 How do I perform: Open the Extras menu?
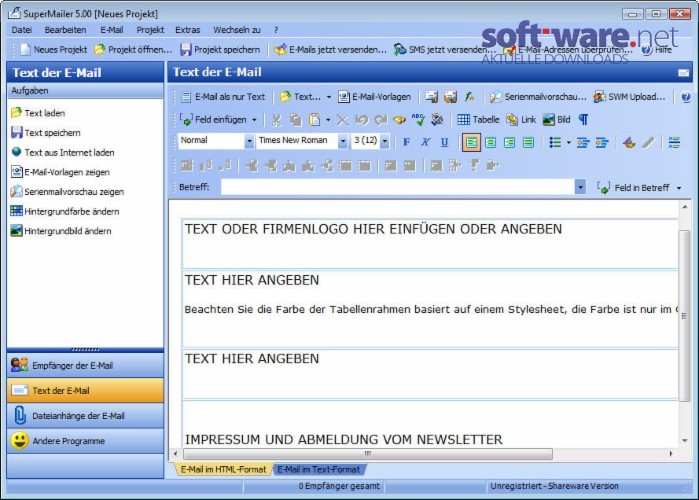coord(187,30)
